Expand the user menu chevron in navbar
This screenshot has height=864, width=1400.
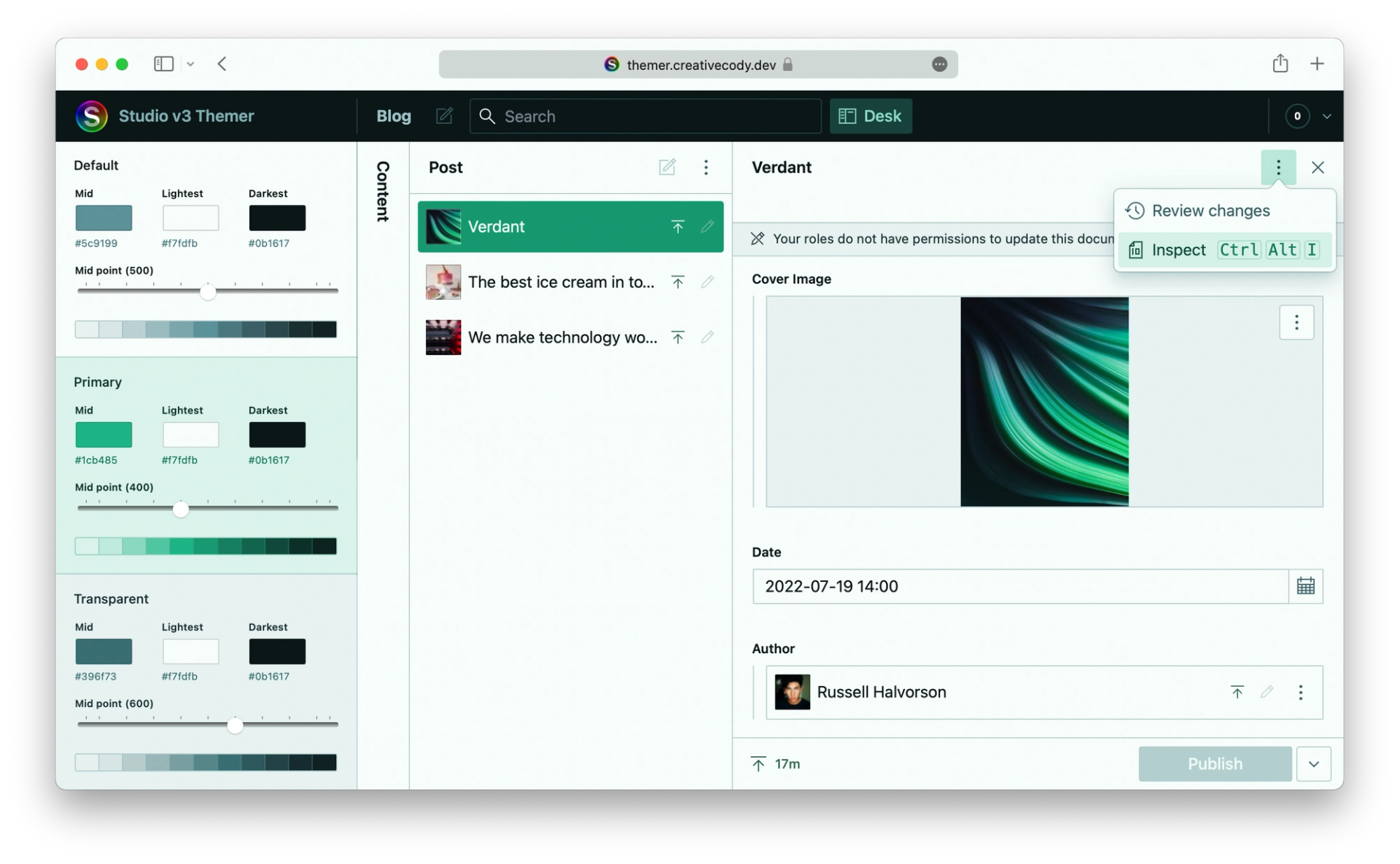(x=1326, y=116)
